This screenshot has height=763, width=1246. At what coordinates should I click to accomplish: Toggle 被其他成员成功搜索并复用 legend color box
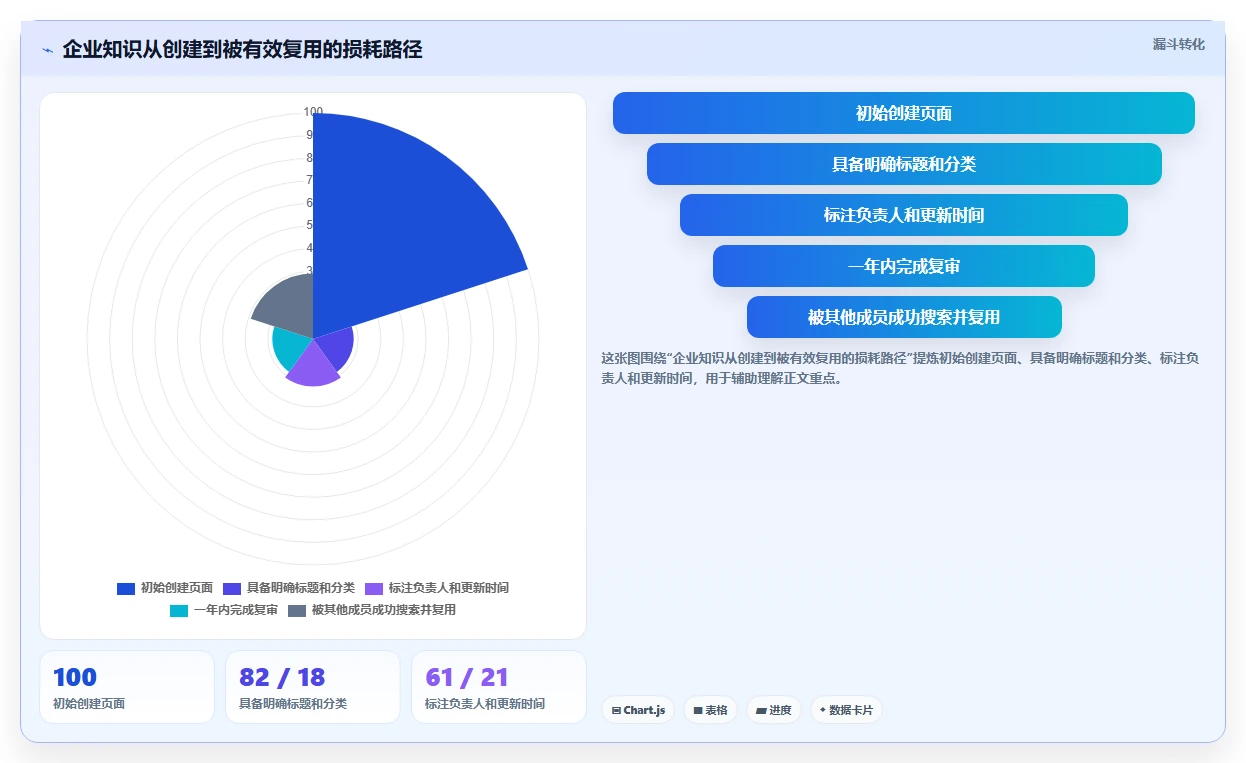point(297,610)
